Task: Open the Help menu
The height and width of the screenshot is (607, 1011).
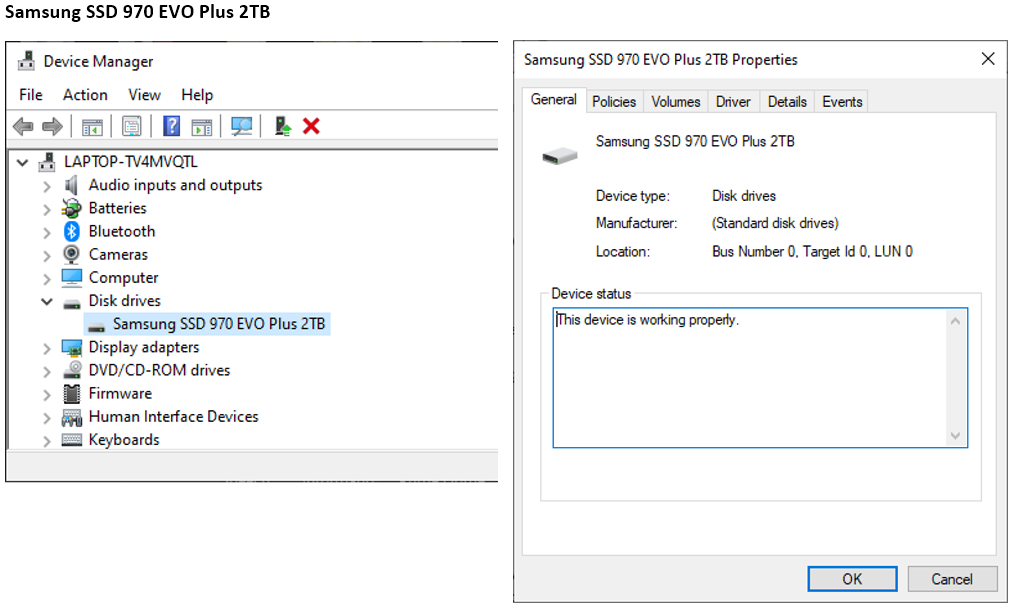Action: [197, 95]
